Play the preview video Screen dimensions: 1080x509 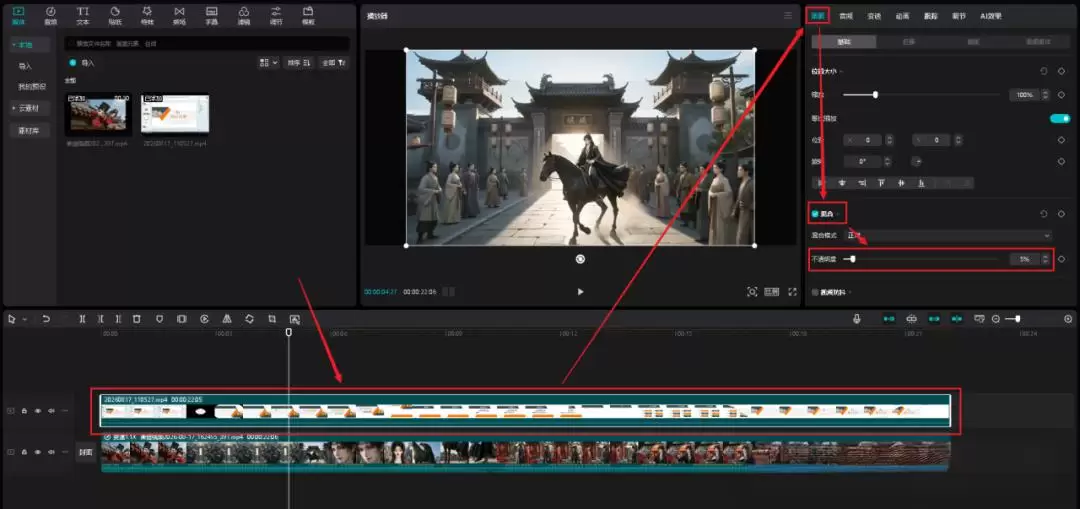click(580, 292)
